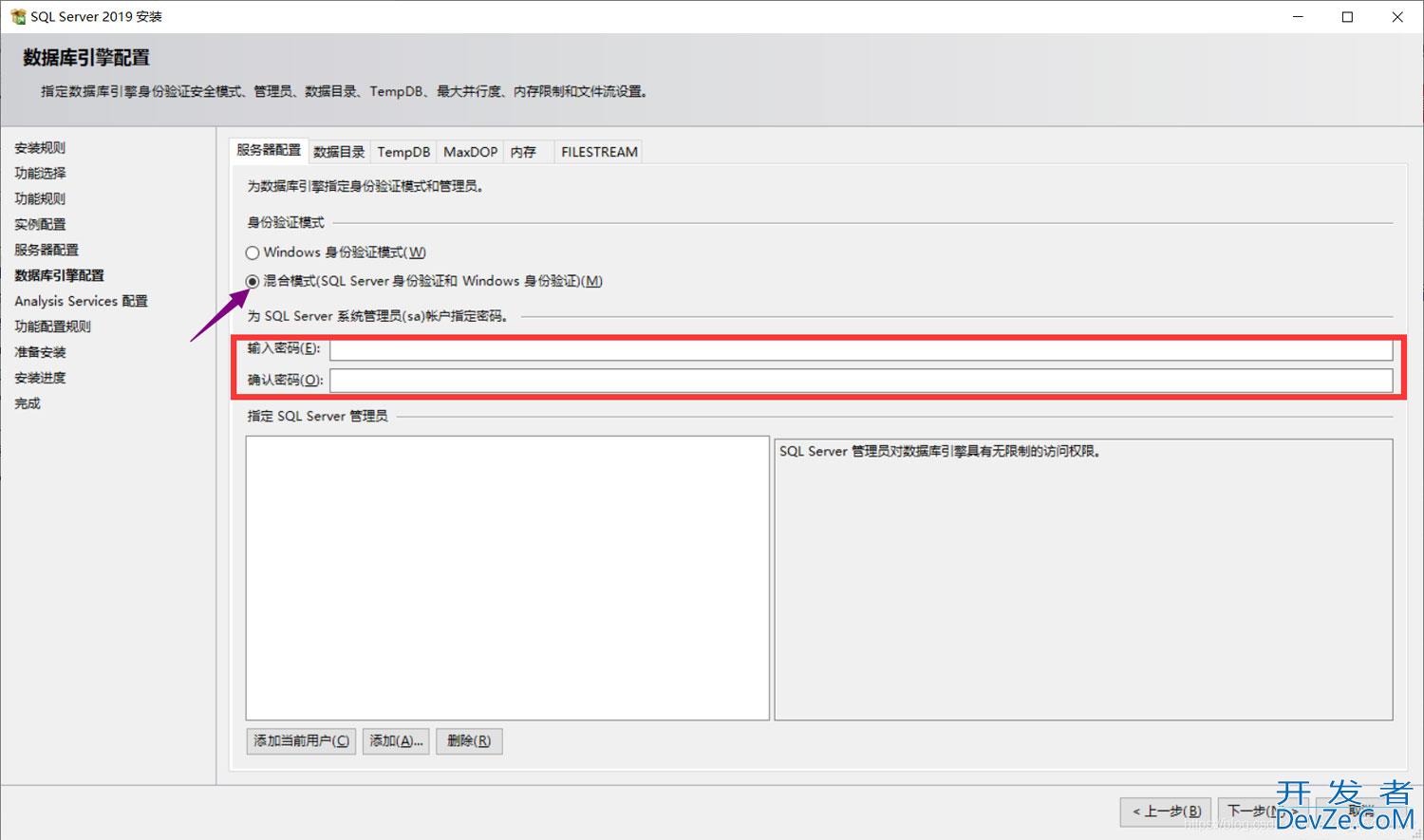
Task: Go back with 上一步(B) button
Action: (1166, 812)
